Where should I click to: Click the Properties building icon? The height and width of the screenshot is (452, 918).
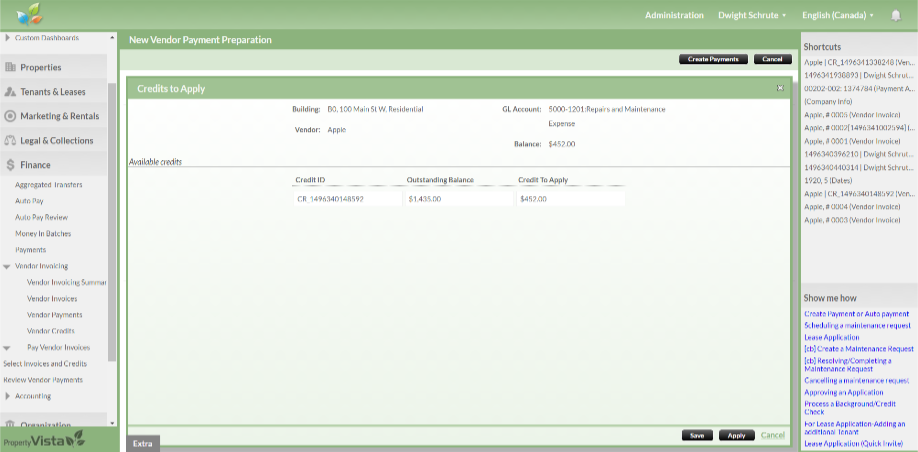(x=11, y=67)
